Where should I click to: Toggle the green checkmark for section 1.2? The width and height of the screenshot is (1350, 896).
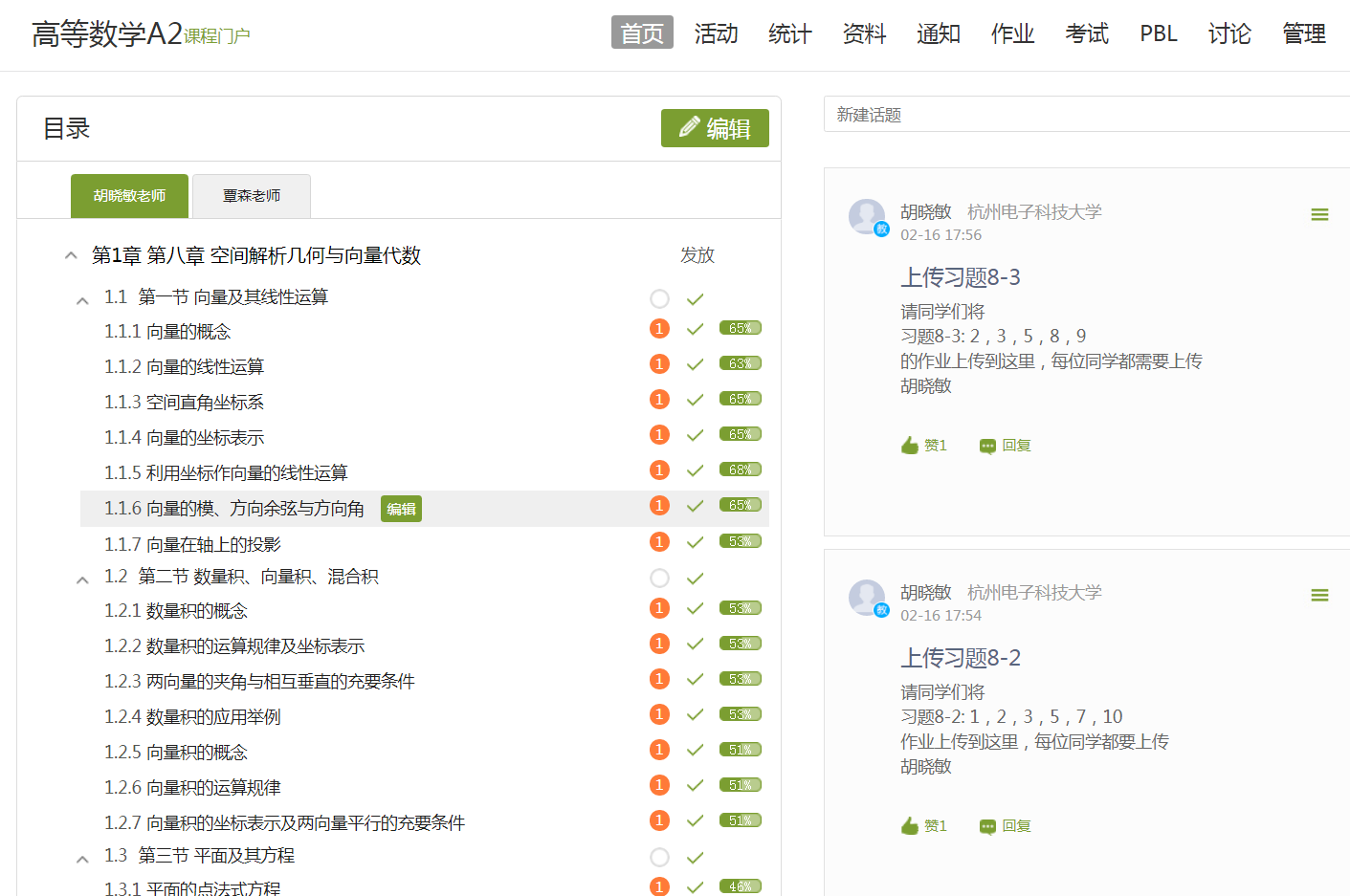(696, 579)
